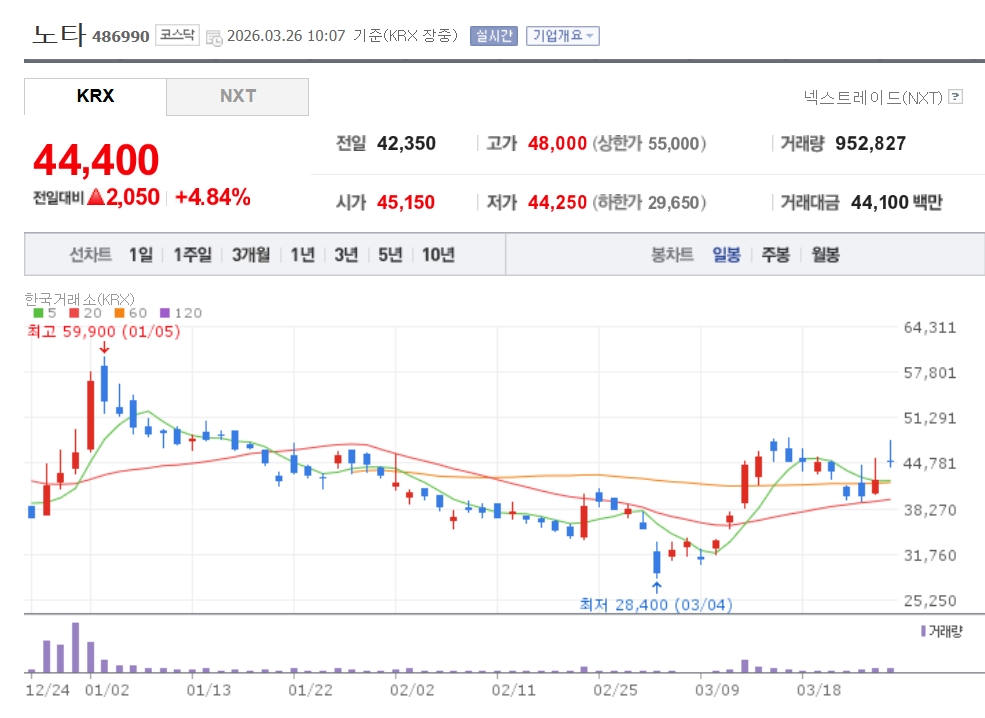985x718 pixels.
Task: Click the purple 120-day moving average legend marker
Action: (x=164, y=313)
